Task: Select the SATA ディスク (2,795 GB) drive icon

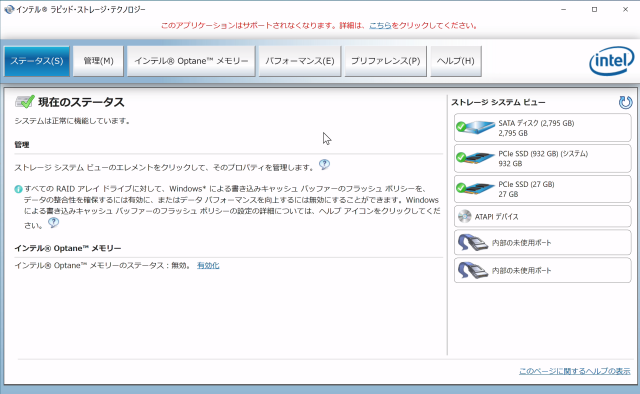Action: tap(476, 127)
